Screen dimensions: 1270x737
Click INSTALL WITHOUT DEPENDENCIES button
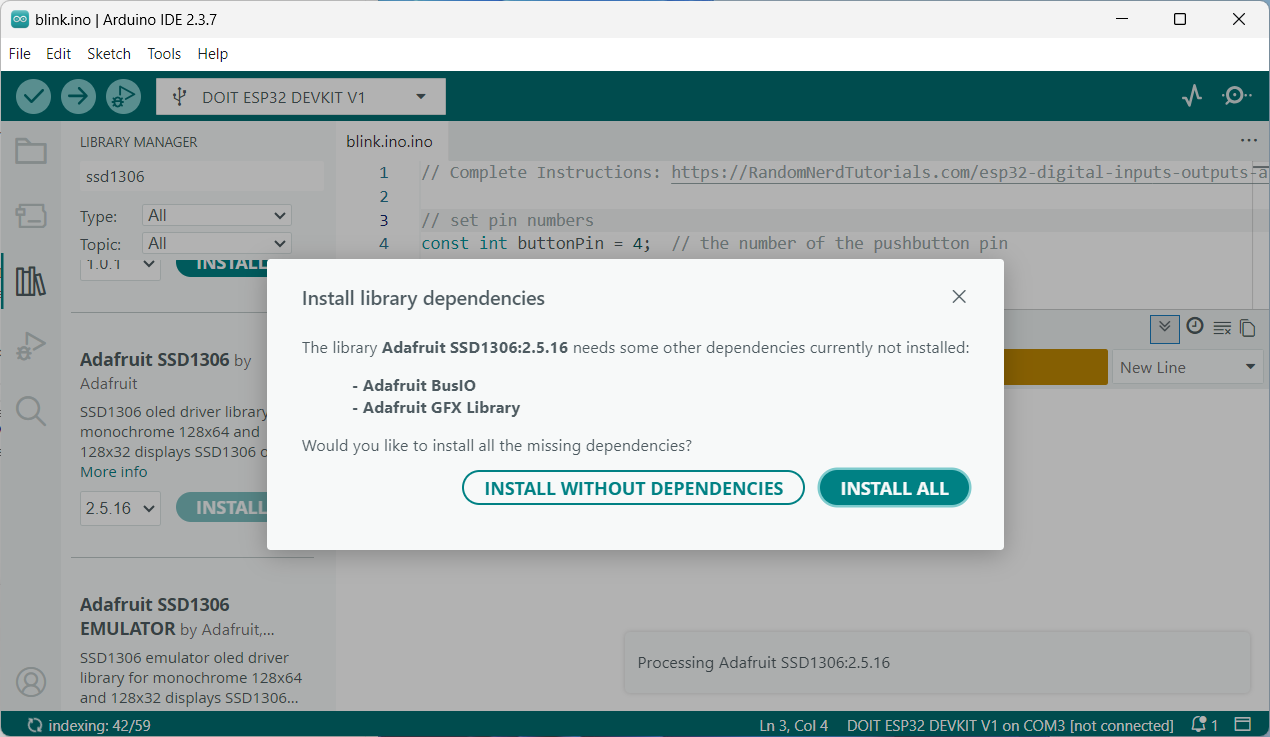(634, 488)
